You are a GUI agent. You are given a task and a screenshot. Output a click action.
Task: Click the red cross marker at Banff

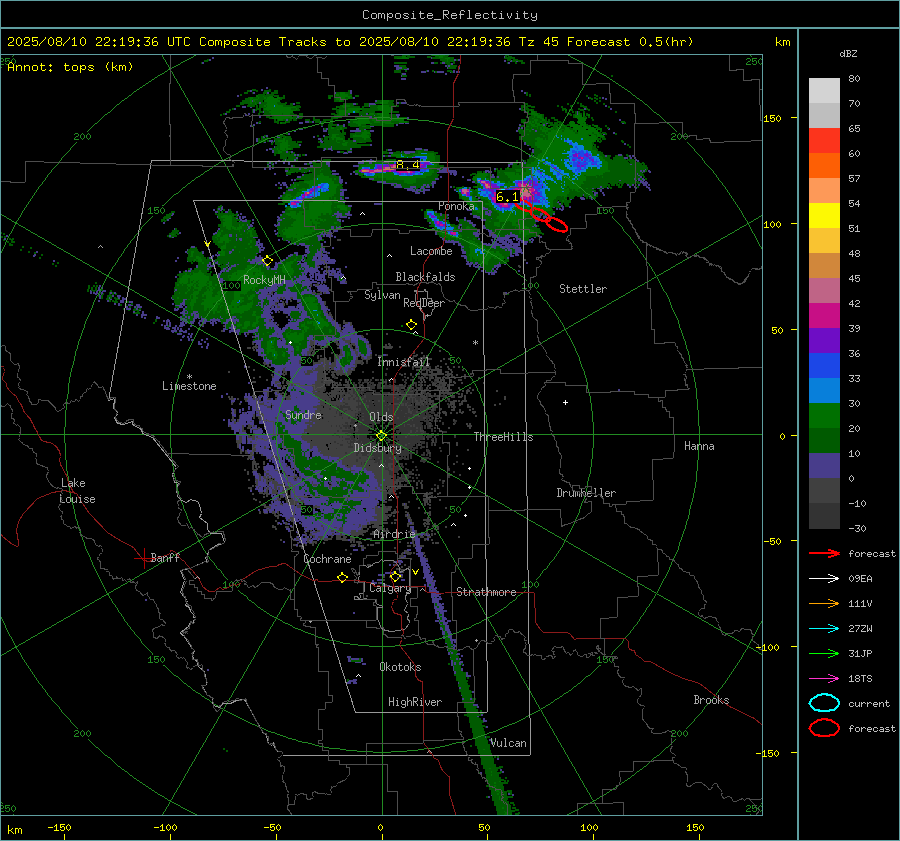[142, 558]
